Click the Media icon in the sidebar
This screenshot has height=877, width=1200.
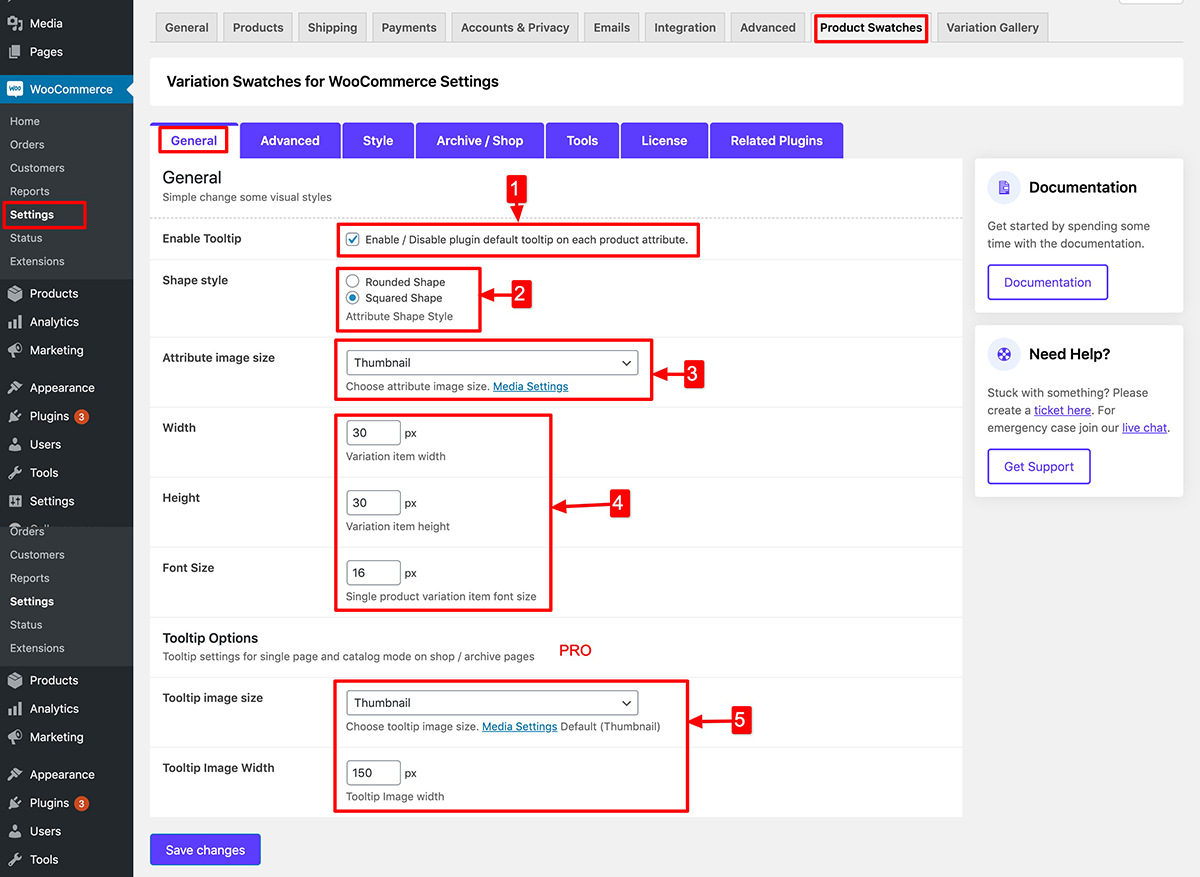click(15, 23)
